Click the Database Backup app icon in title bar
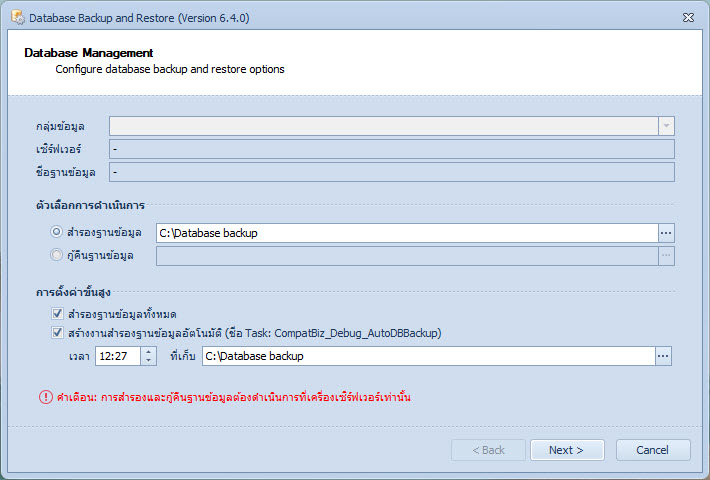 point(18,18)
